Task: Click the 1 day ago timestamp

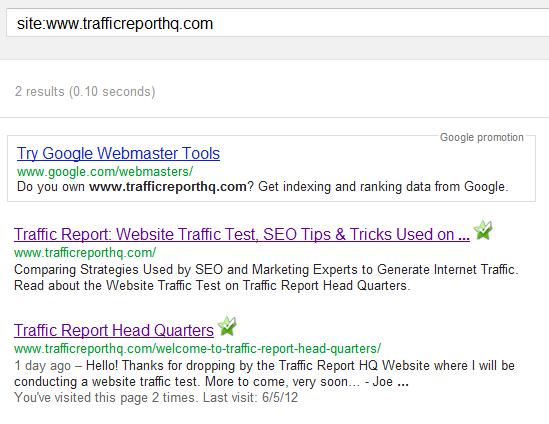Action: [x=42, y=366]
